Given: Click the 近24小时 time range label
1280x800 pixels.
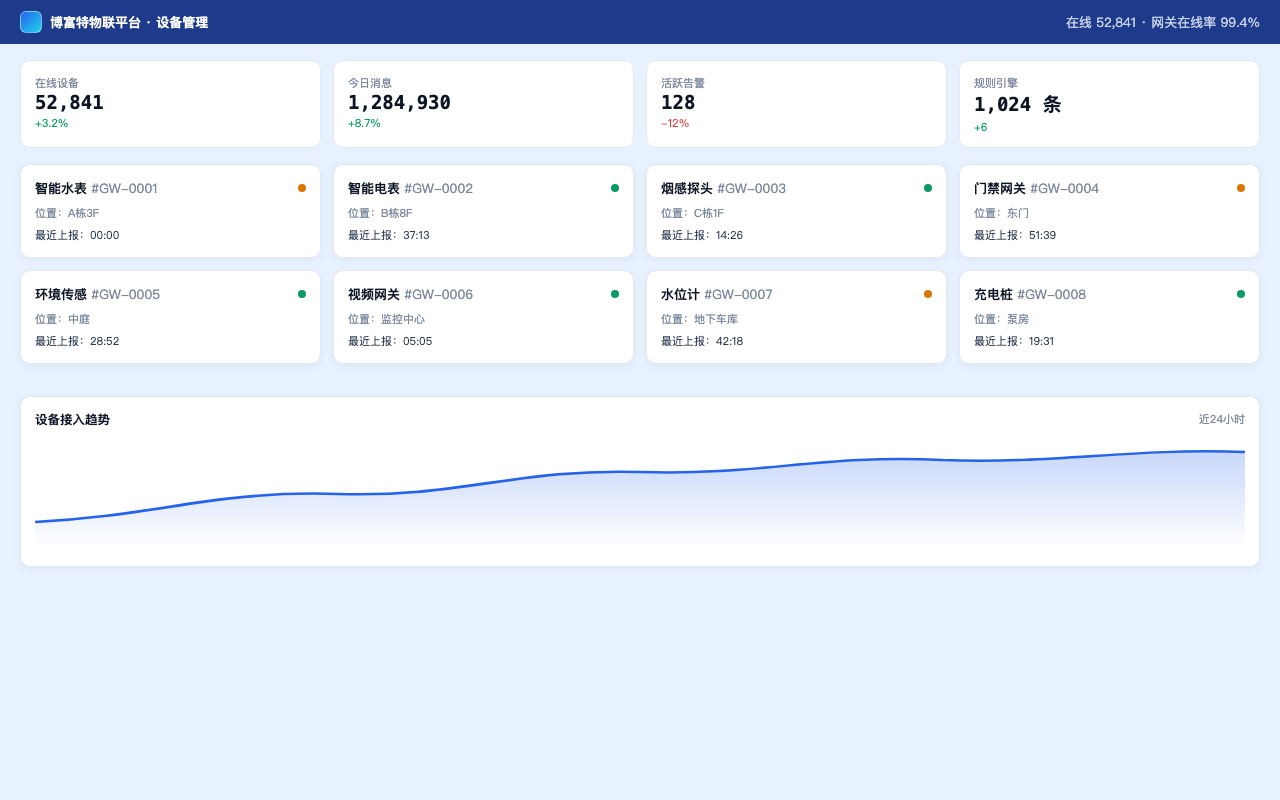Looking at the screenshot, I should tap(1222, 419).
